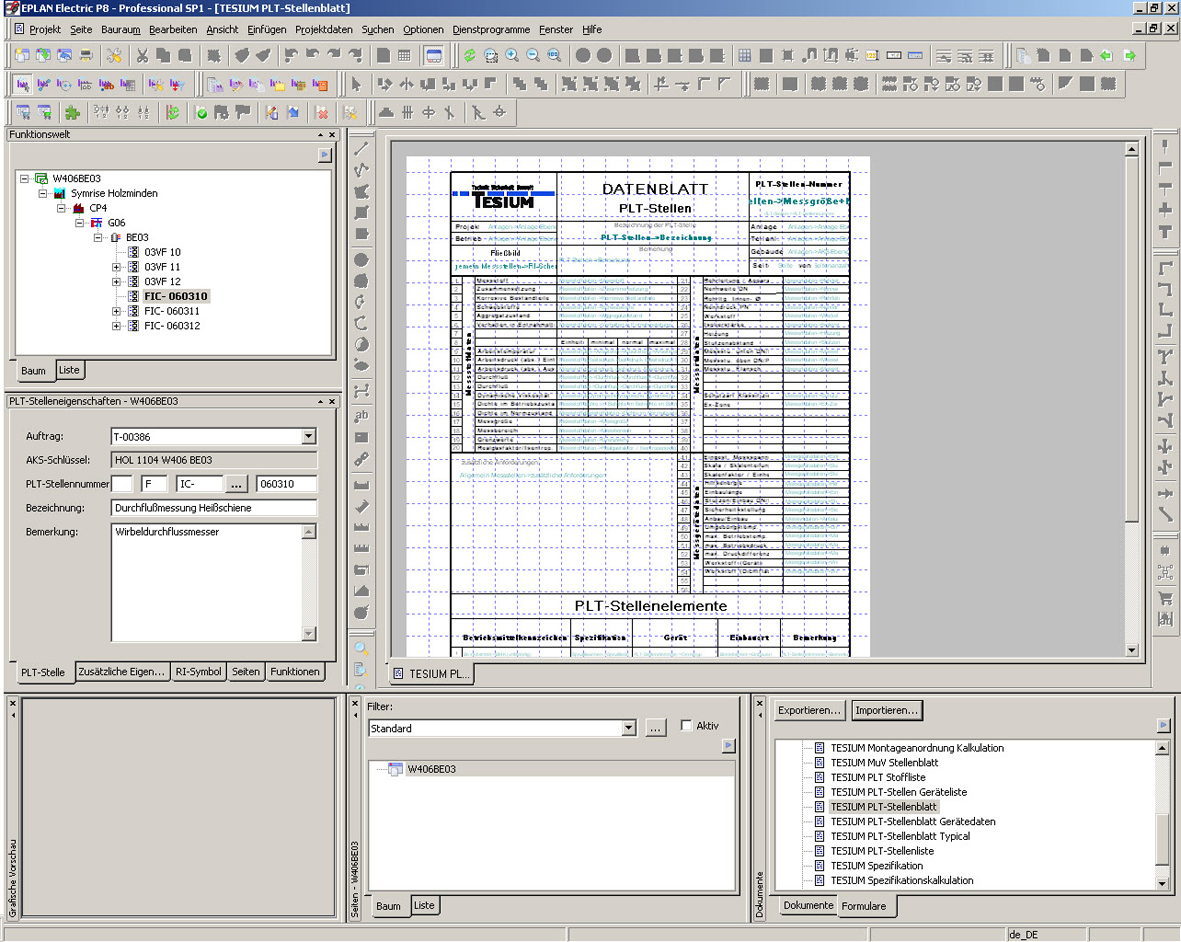The image size is (1181, 942).
Task: Click the '...' button next to Filter dropdown
Action: (x=656, y=728)
